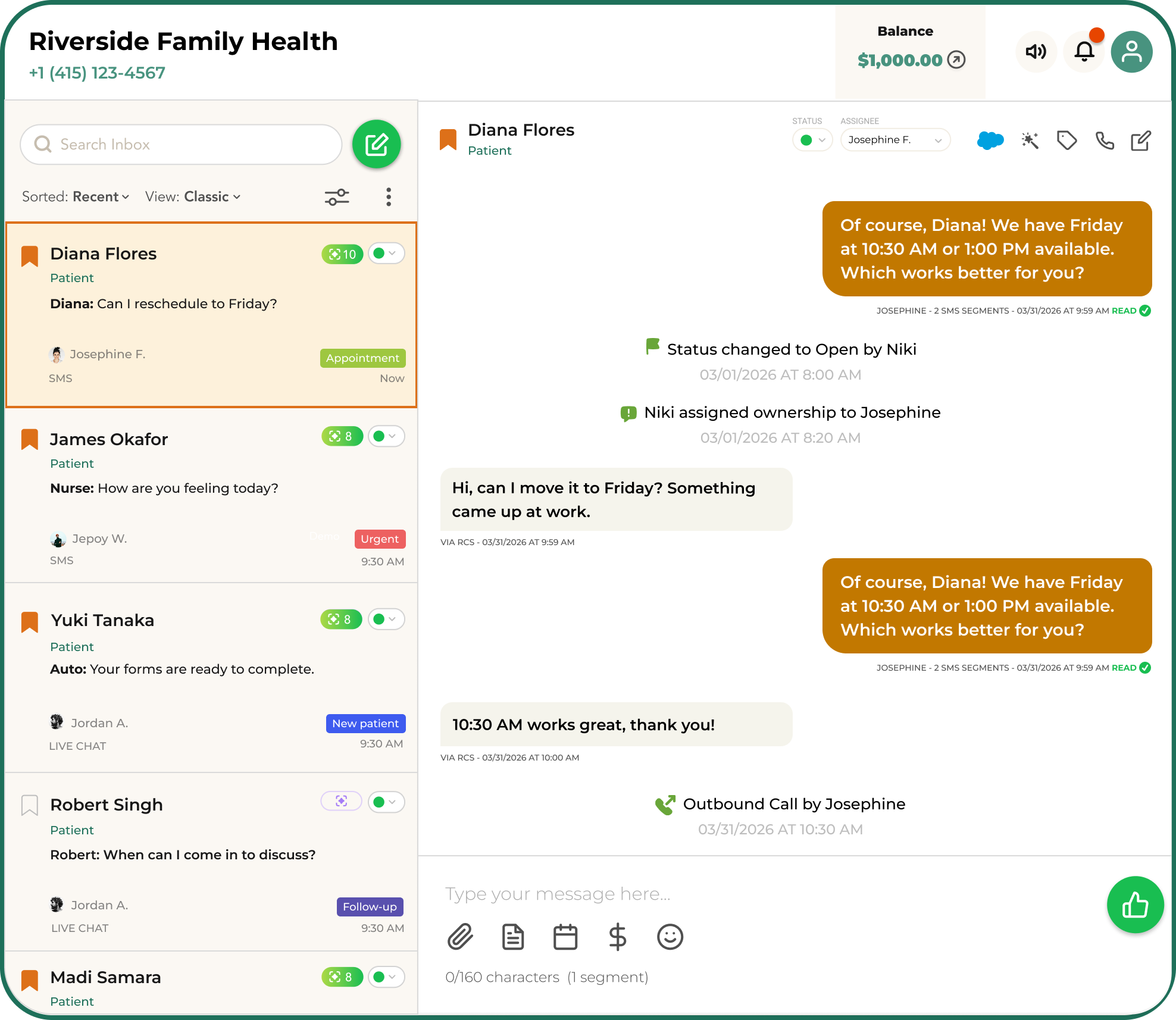Toggle bookmark on Yuki Tanaka conversation
Screen dimensions: 1176x1020
[30, 622]
